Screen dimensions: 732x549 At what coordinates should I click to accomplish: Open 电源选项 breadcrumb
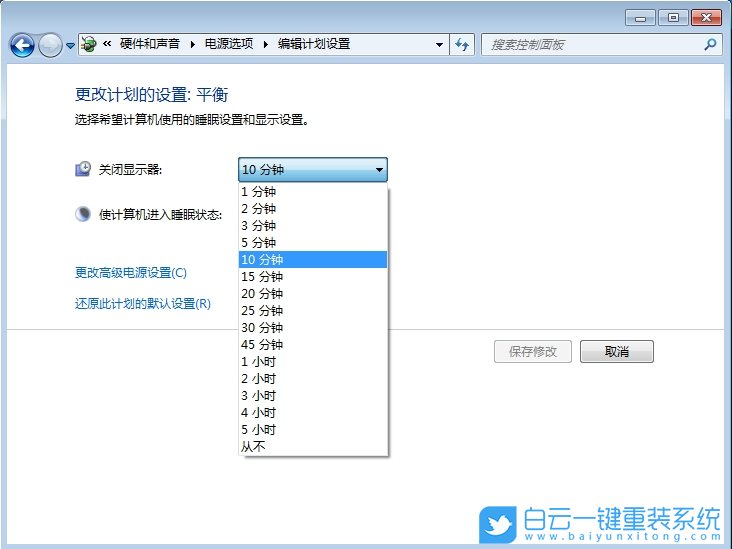(229, 44)
